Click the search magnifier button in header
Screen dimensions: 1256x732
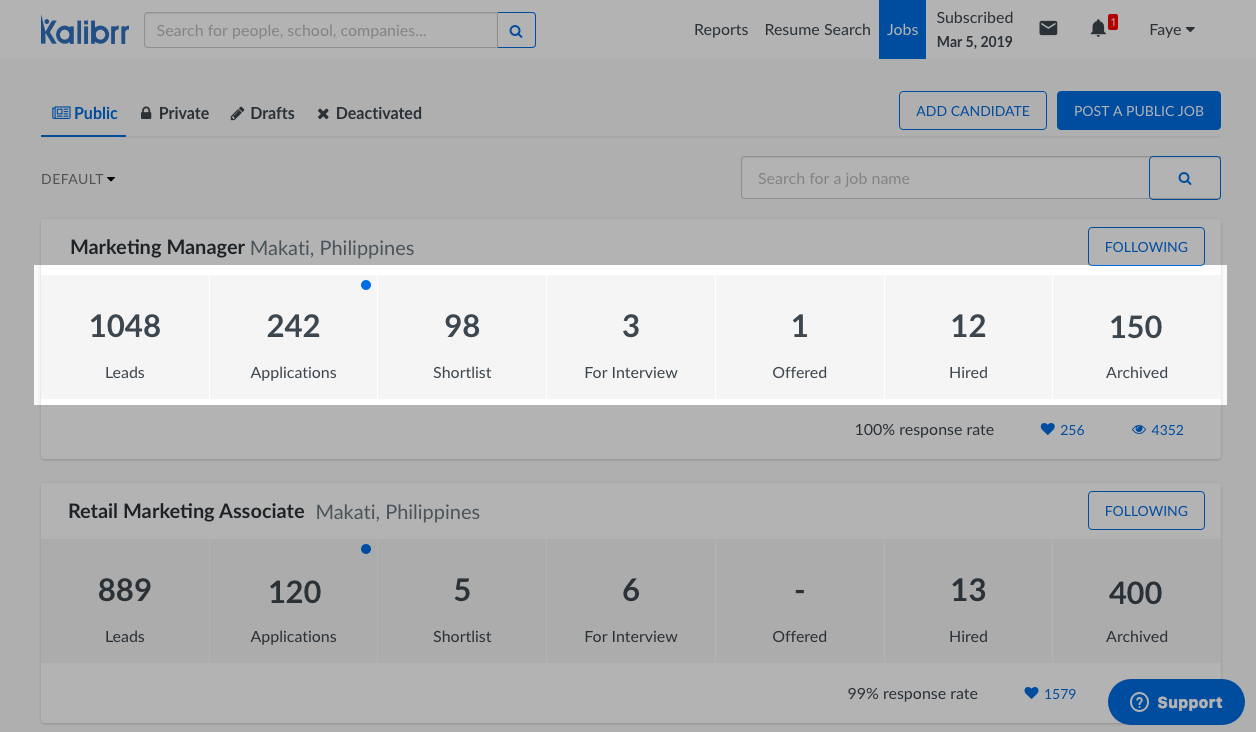coord(516,31)
